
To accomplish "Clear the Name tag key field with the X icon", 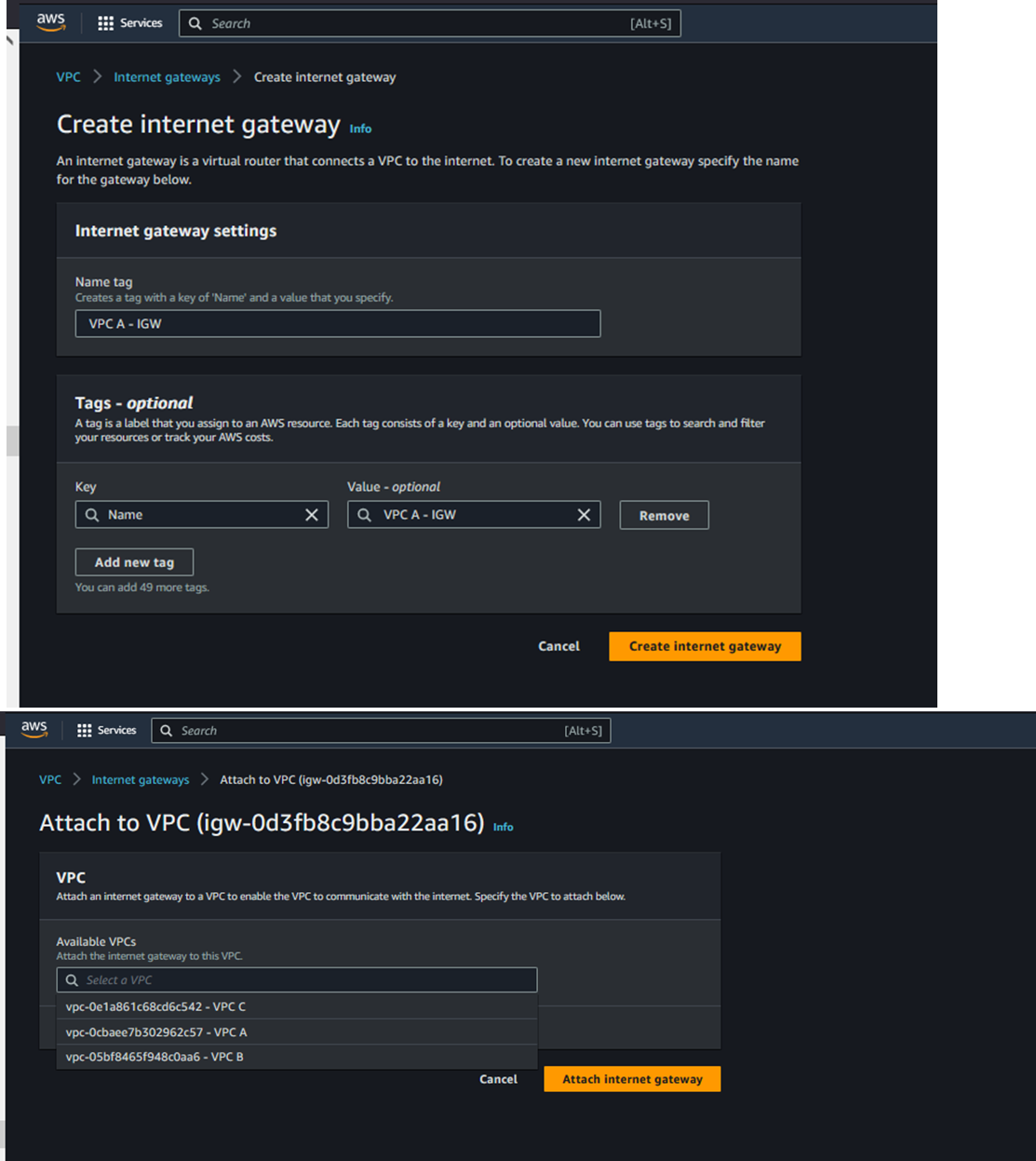I will pyautogui.click(x=312, y=515).
